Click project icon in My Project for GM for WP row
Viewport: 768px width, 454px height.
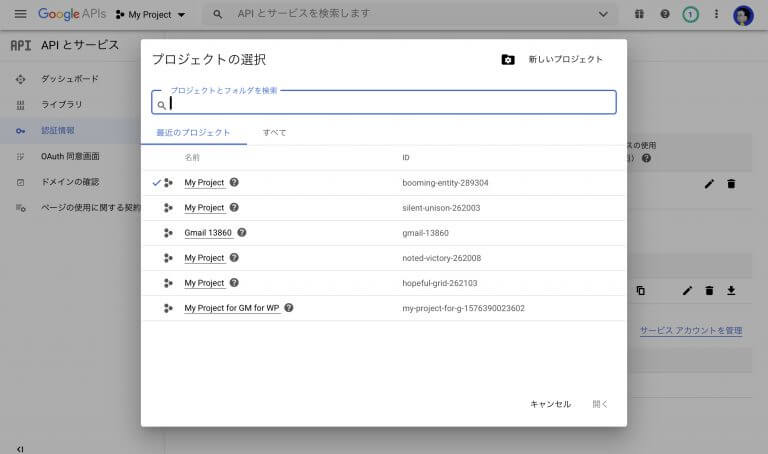tap(168, 308)
